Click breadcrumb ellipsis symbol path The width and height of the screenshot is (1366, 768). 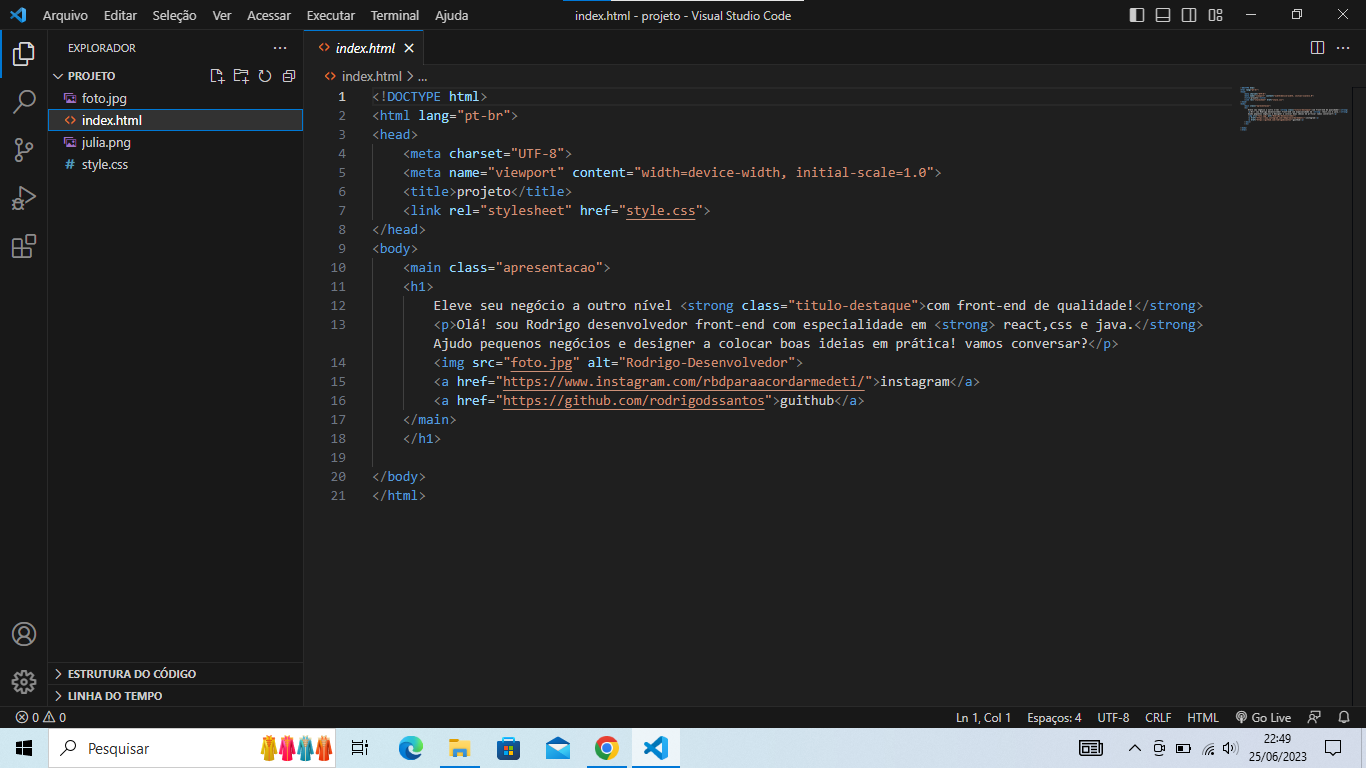422,76
